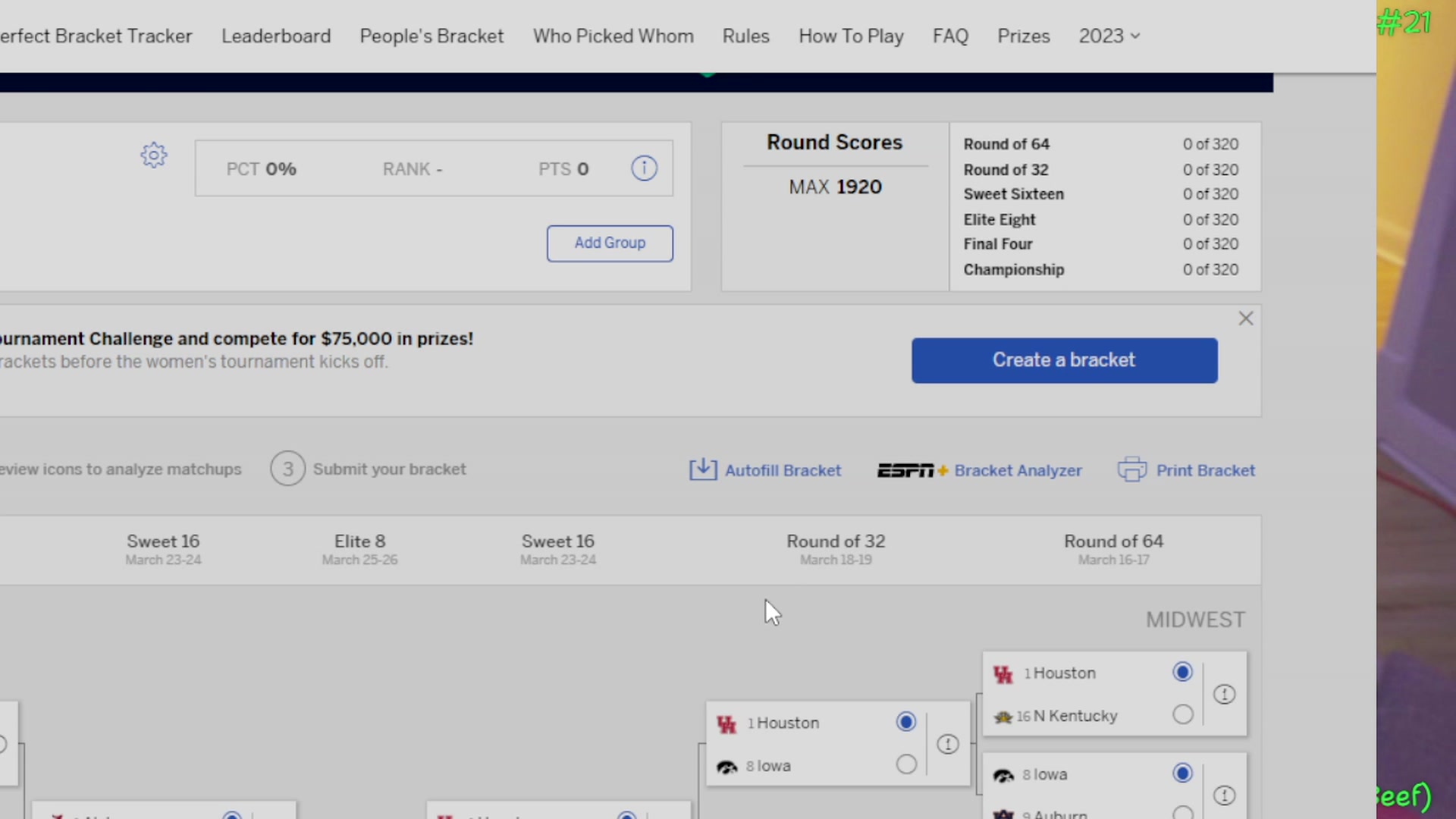The height and width of the screenshot is (819, 1456).
Task: Click the Add Group button
Action: click(610, 243)
